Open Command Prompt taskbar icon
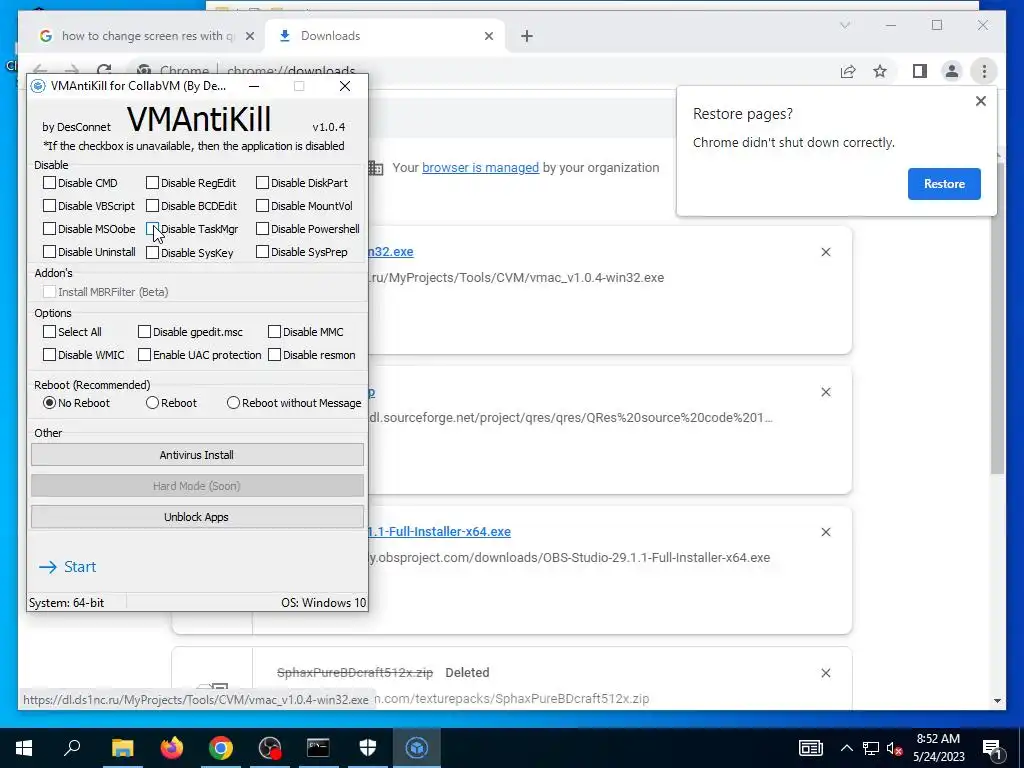This screenshot has height=768, width=1024. [318, 748]
